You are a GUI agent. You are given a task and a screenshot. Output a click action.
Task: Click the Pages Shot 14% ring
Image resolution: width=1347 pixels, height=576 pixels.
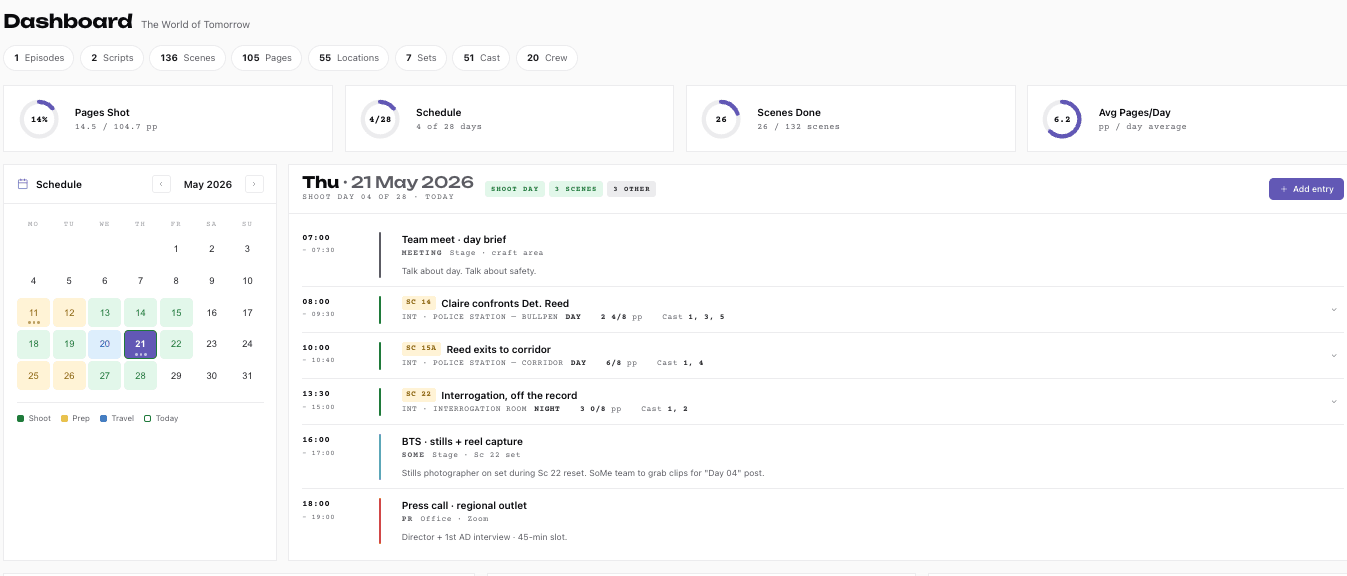39,119
